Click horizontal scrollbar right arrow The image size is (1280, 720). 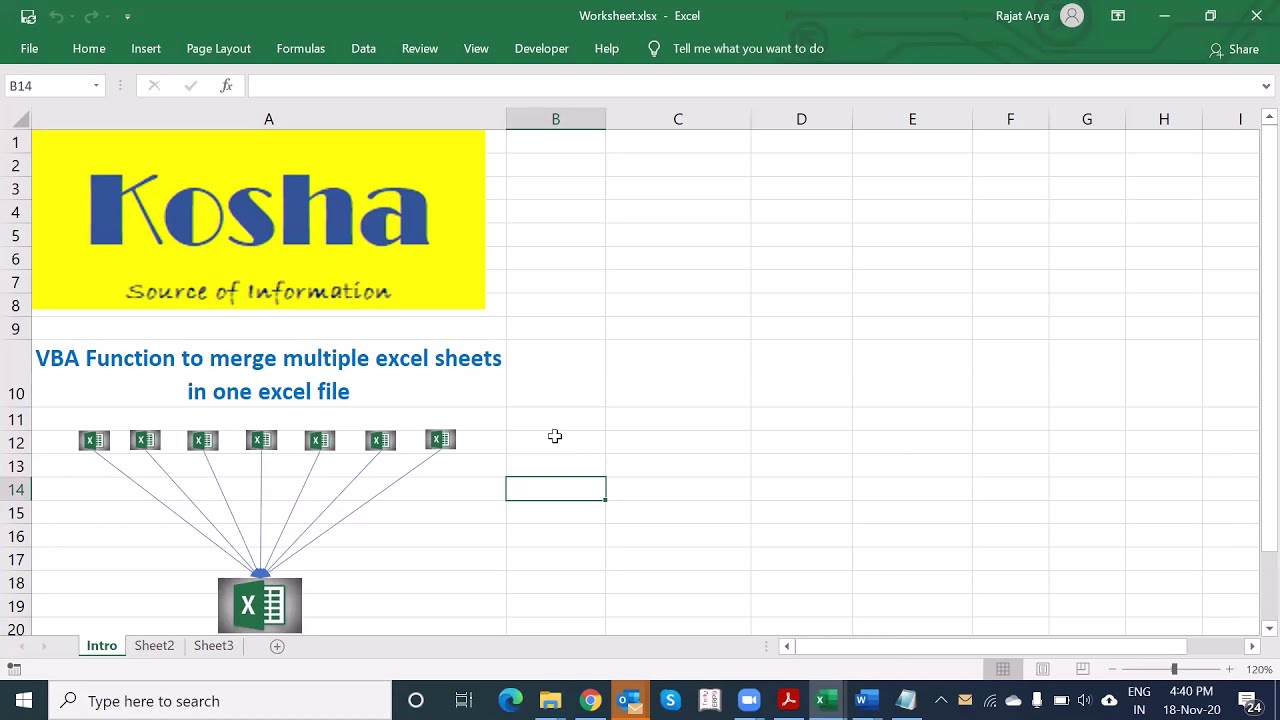1252,647
